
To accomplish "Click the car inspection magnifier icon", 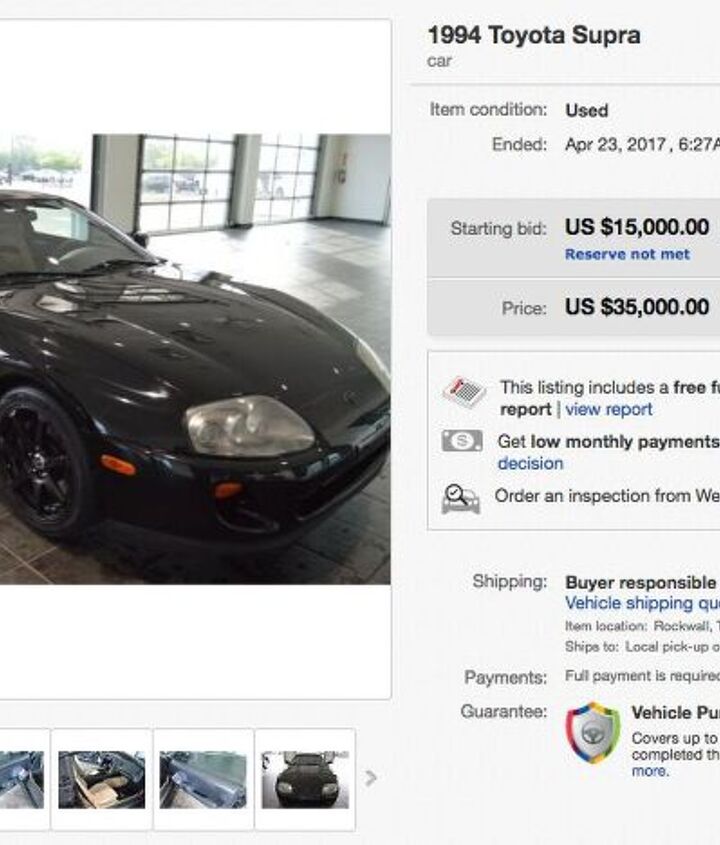I will tap(460, 498).
